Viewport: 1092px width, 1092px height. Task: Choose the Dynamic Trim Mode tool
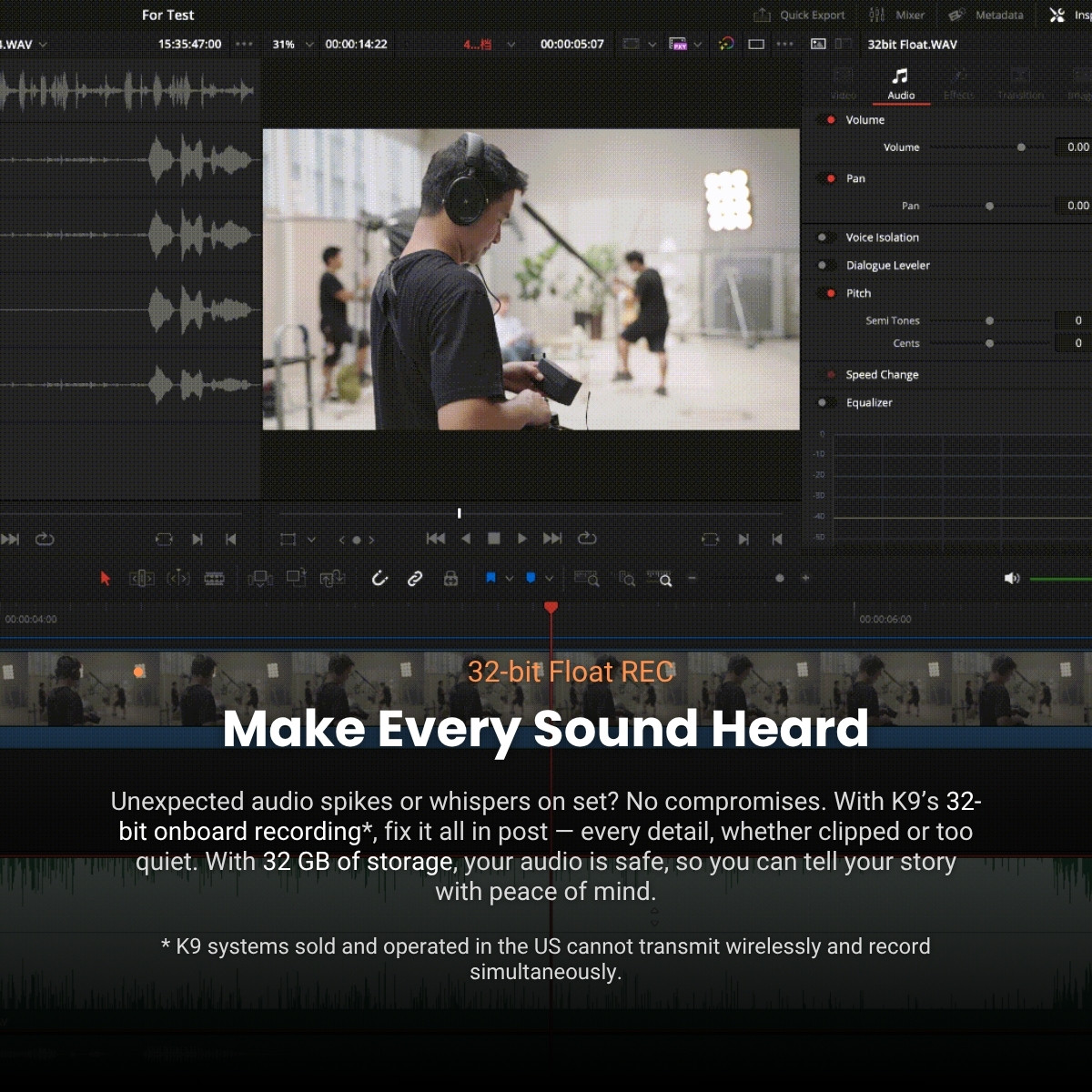[178, 579]
